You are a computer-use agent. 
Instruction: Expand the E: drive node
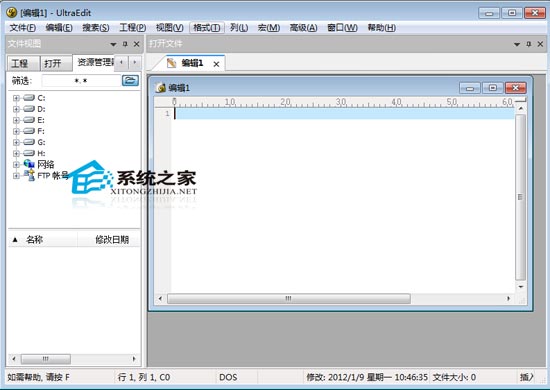click(x=16, y=120)
